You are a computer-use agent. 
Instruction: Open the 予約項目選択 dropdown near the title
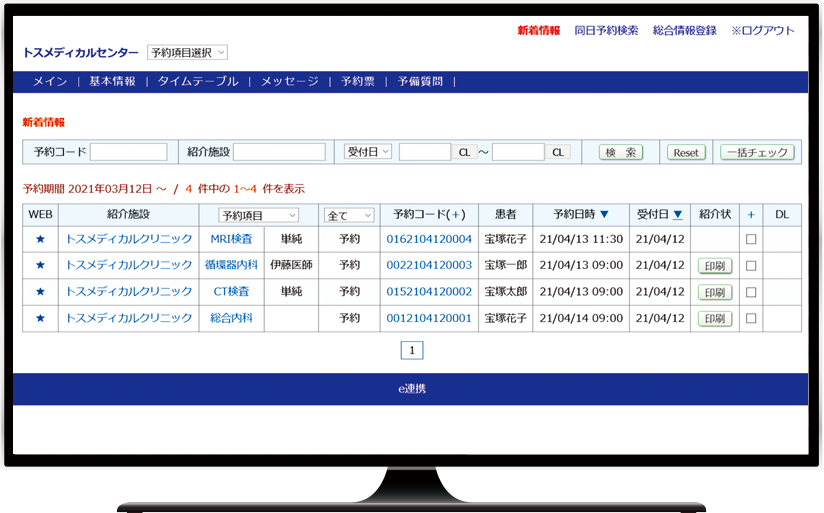coord(187,52)
